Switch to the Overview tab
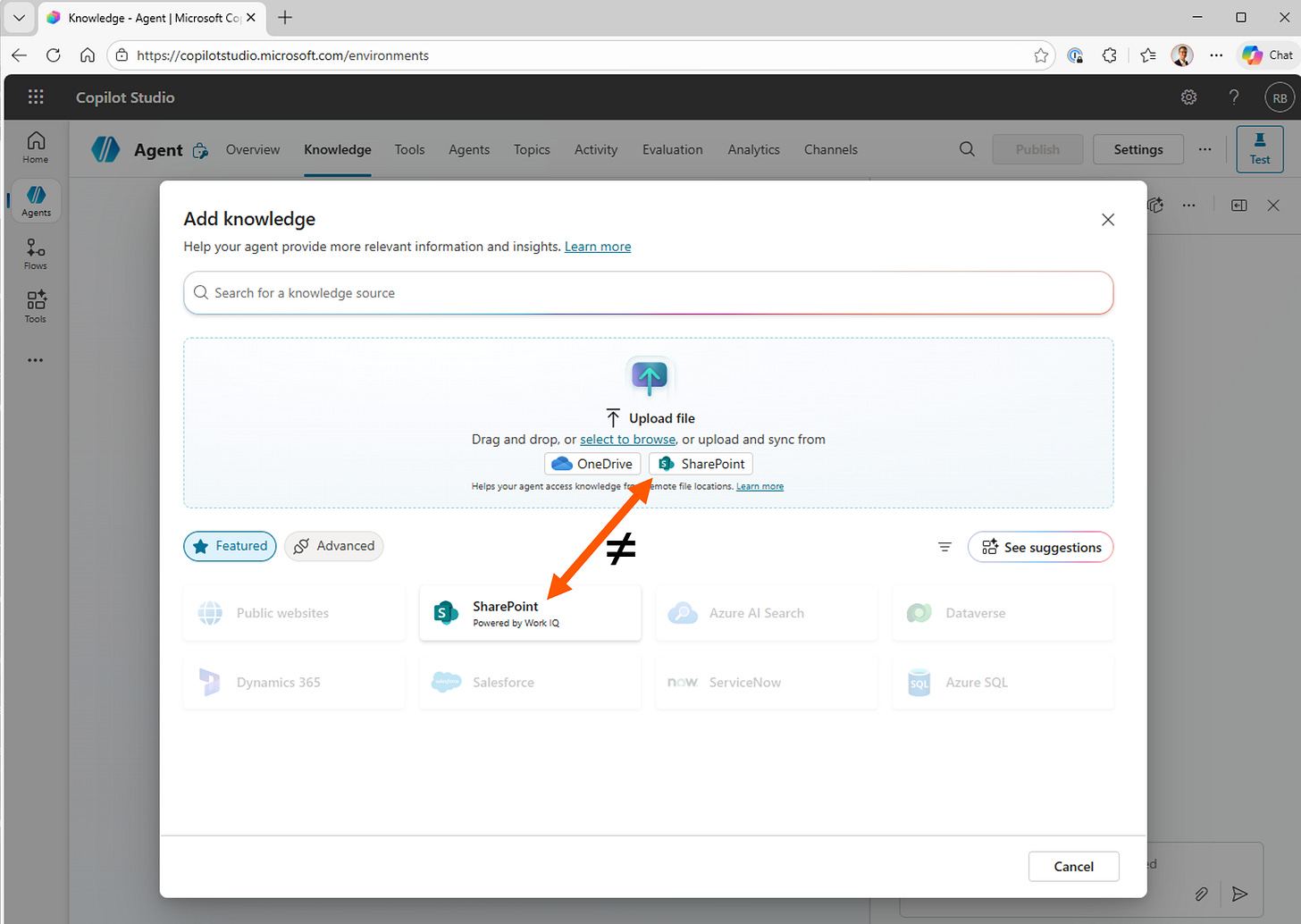Screen dimensions: 1301x924 click(x=253, y=149)
